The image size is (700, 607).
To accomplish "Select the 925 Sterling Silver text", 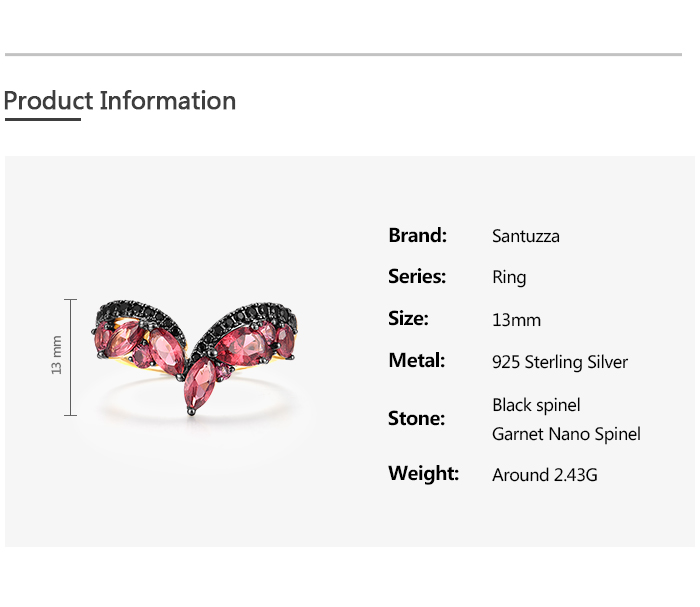I will click(560, 362).
